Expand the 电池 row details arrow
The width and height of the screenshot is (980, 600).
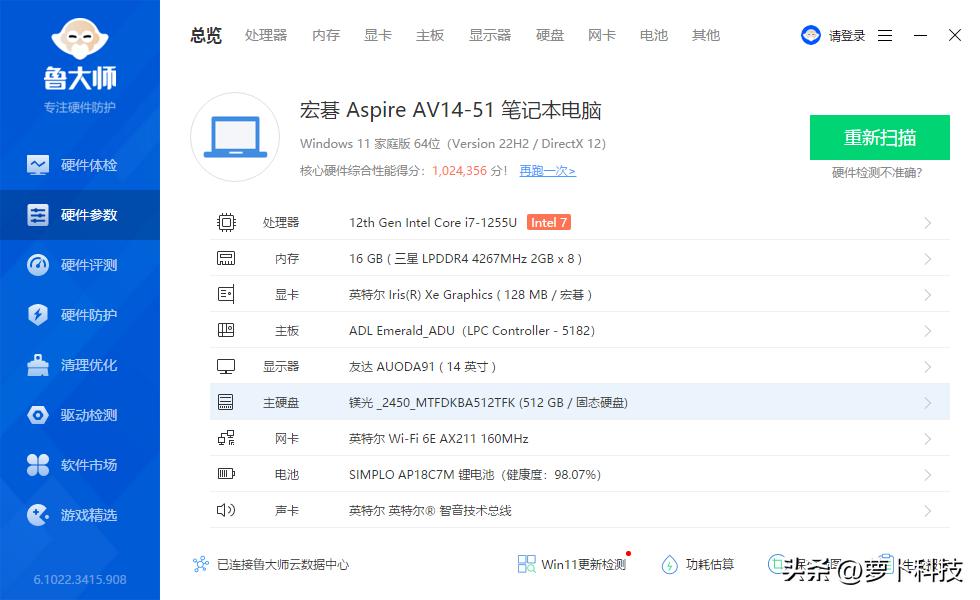[x=928, y=475]
